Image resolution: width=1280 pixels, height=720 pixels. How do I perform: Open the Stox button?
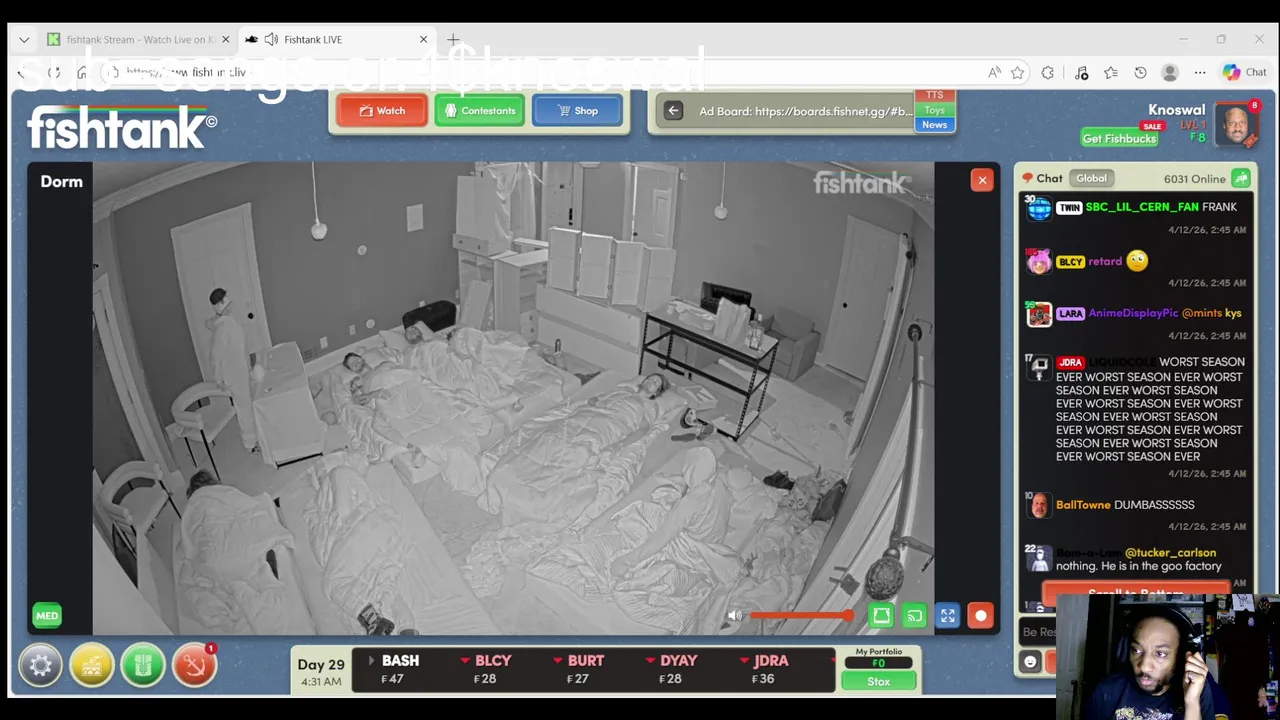tap(878, 681)
